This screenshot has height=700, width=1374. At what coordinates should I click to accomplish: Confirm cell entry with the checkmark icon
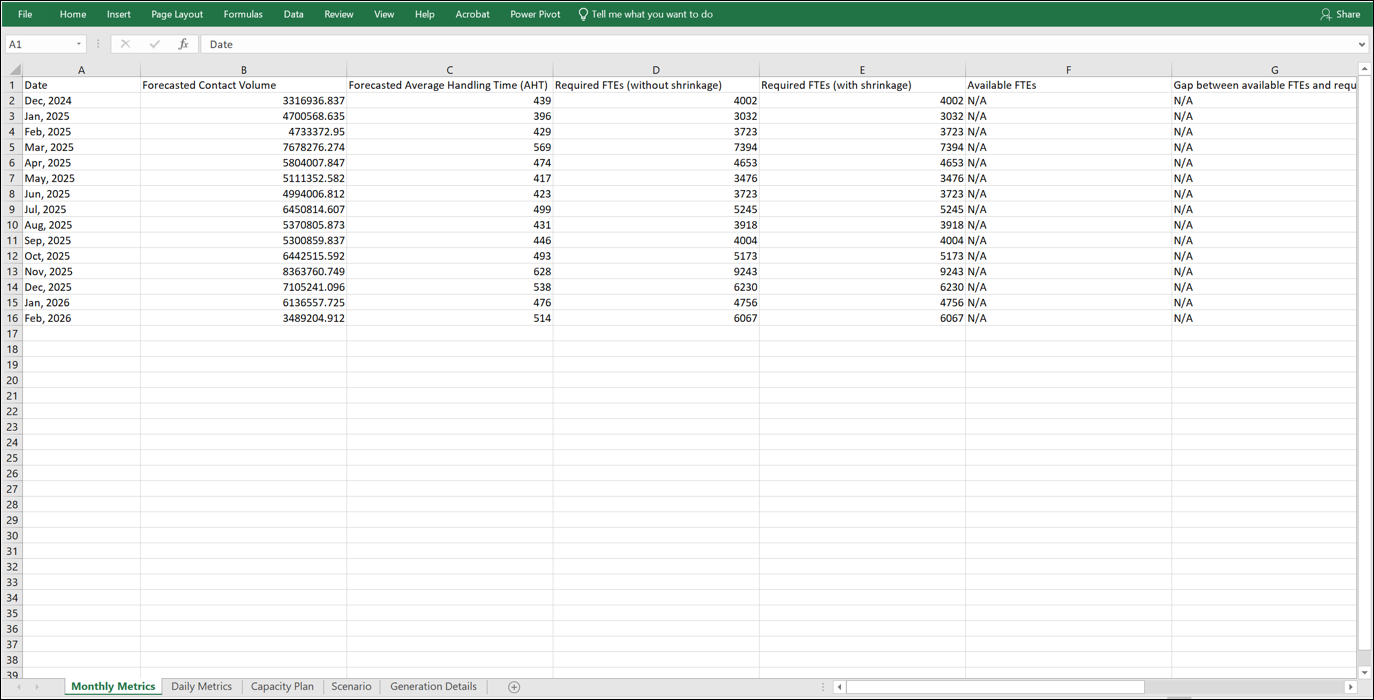click(155, 44)
